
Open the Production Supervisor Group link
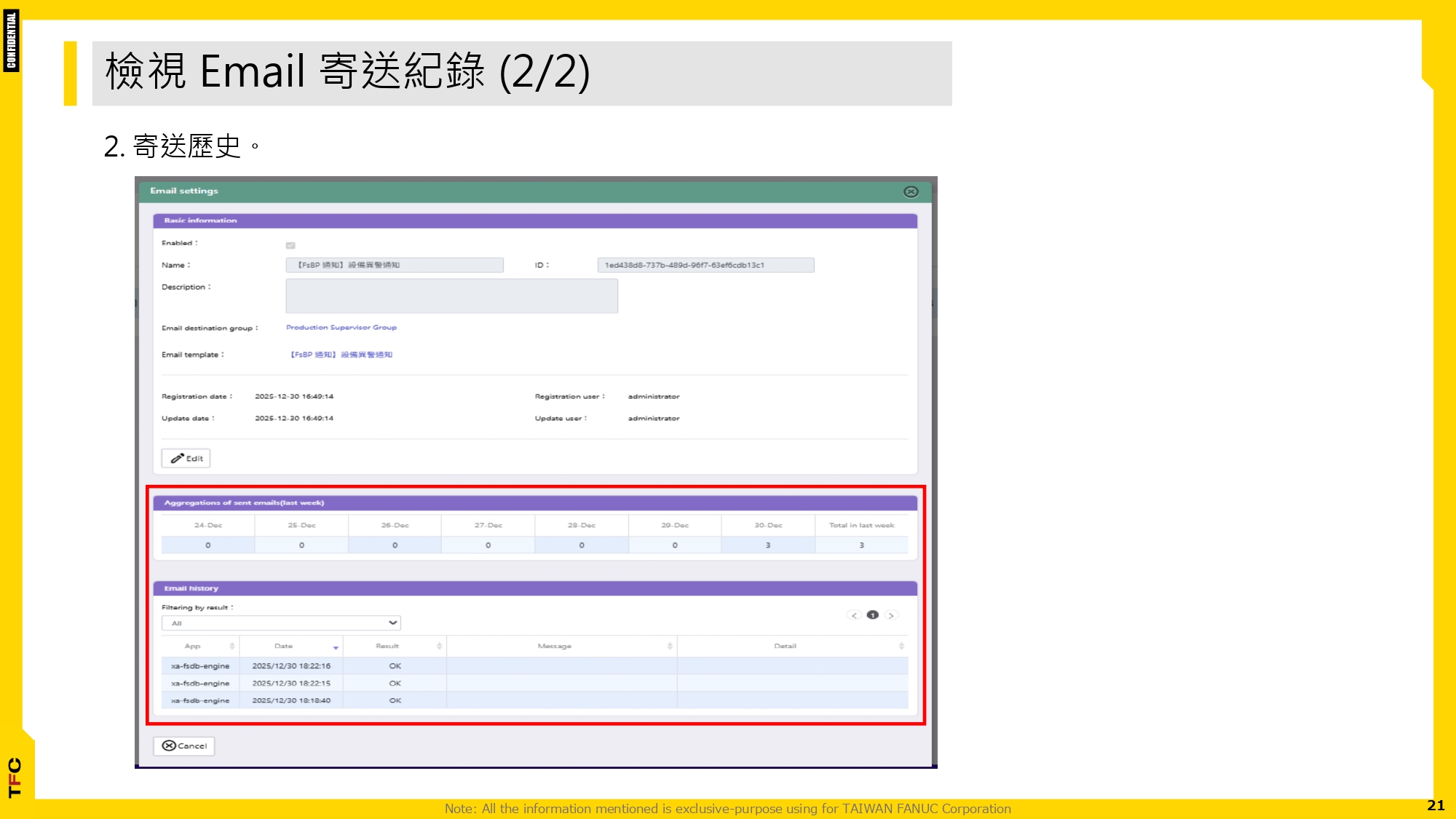pyautogui.click(x=341, y=327)
